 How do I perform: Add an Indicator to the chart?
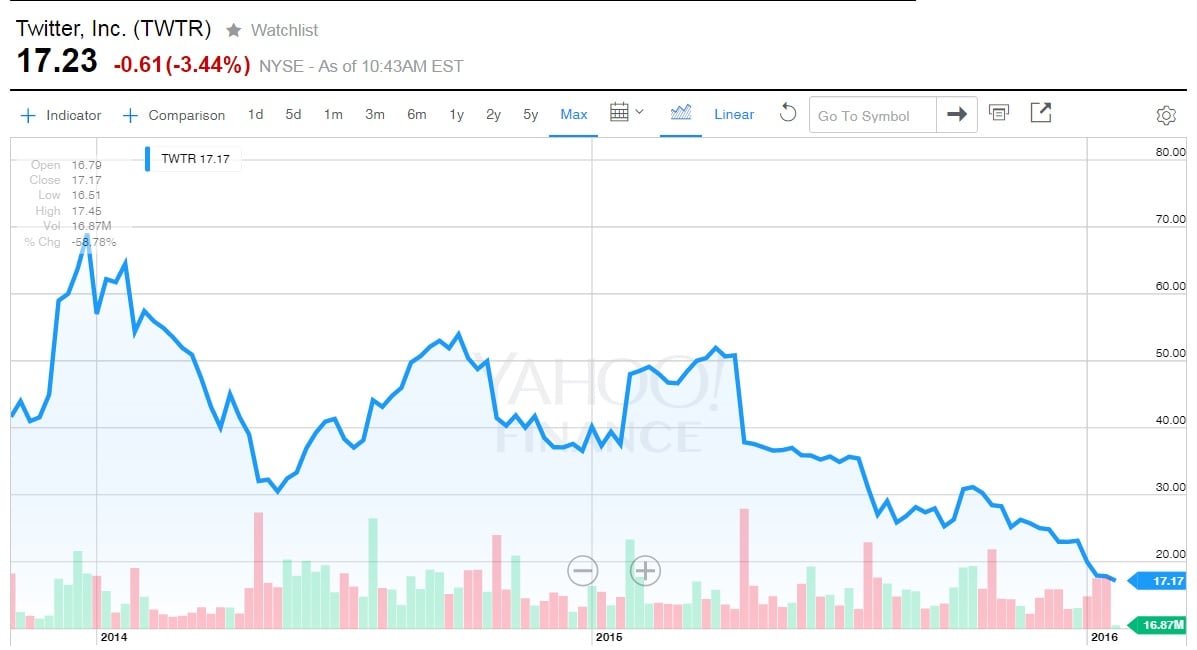62,115
